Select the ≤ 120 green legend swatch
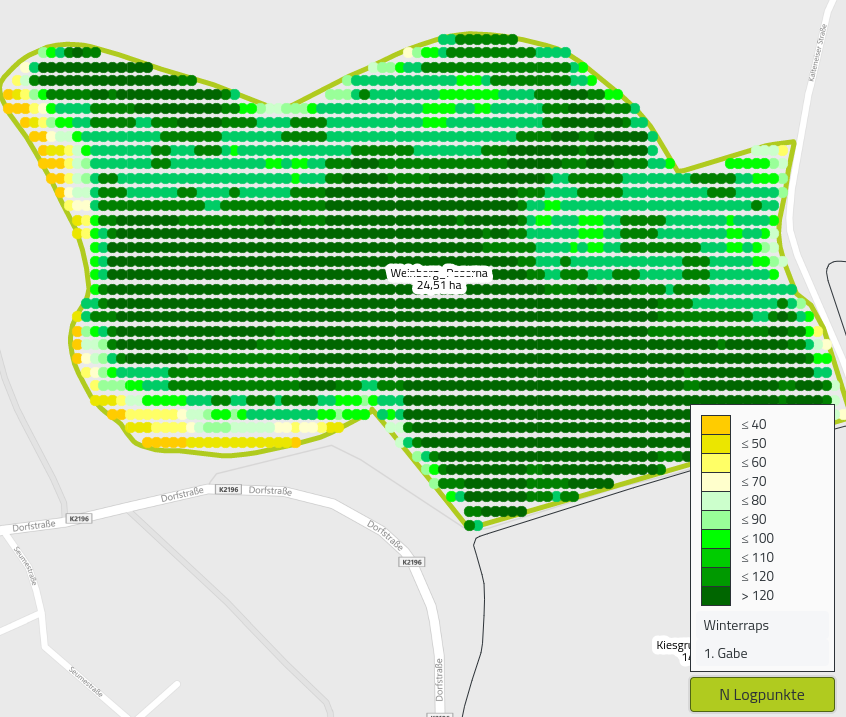 pyautogui.click(x=716, y=577)
